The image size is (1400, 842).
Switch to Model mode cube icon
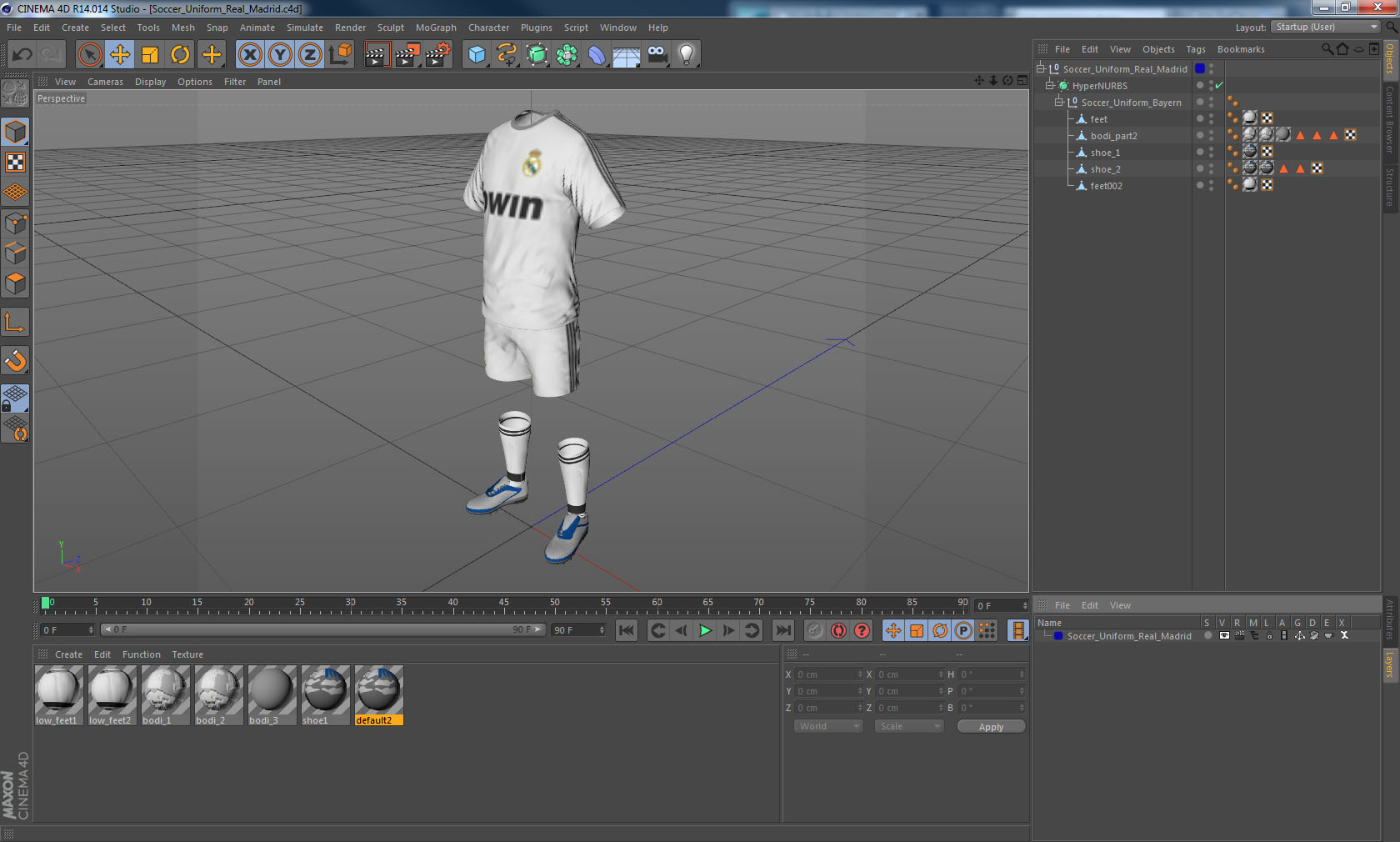(x=15, y=132)
